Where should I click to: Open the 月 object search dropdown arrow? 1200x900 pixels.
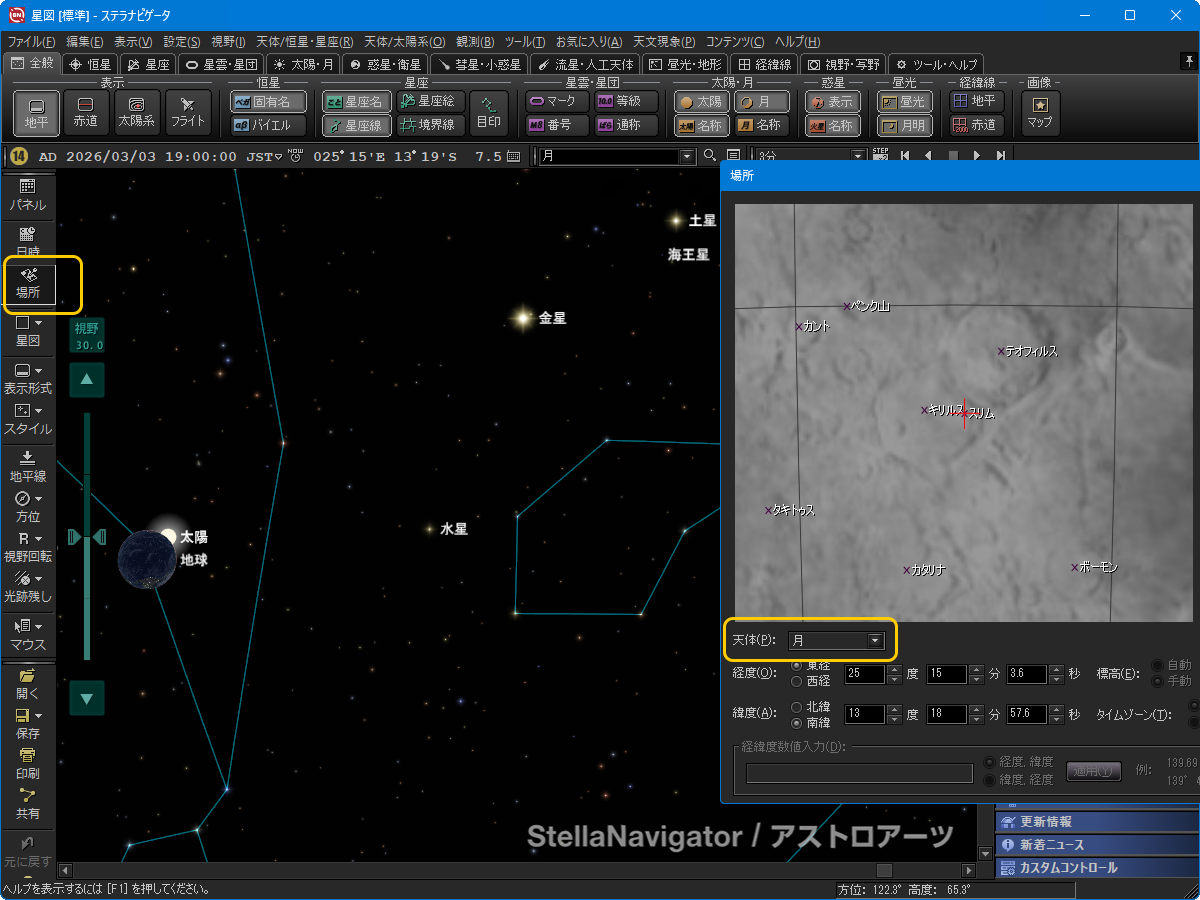(x=686, y=156)
